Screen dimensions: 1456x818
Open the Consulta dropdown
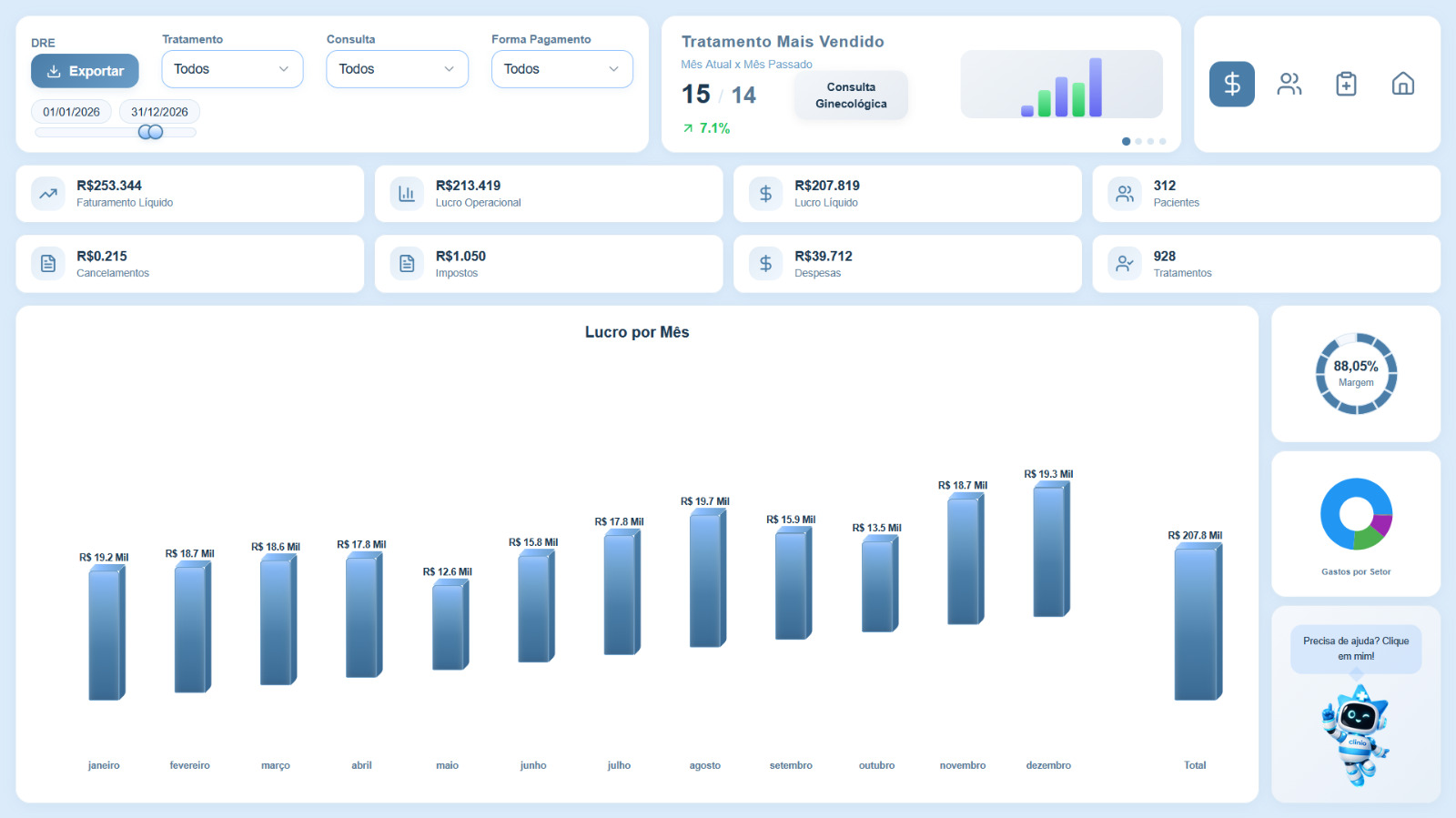click(x=397, y=69)
